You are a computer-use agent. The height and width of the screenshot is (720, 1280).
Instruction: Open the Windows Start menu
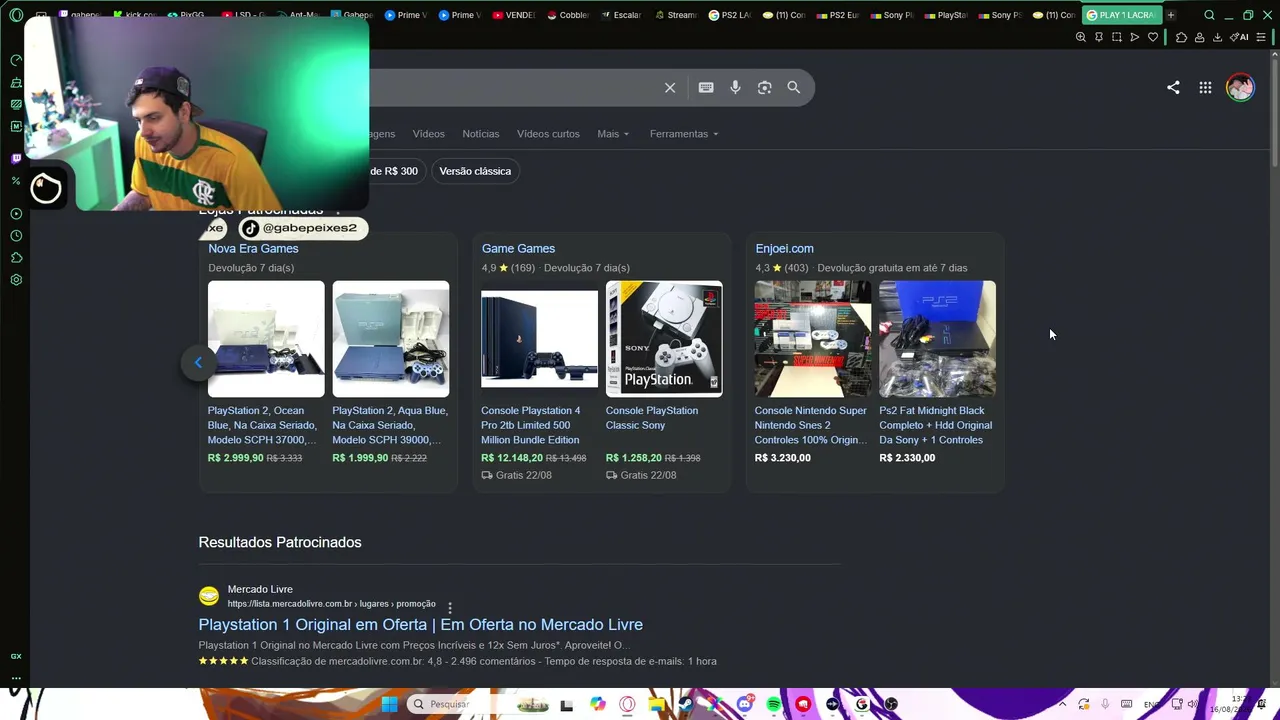(x=389, y=704)
